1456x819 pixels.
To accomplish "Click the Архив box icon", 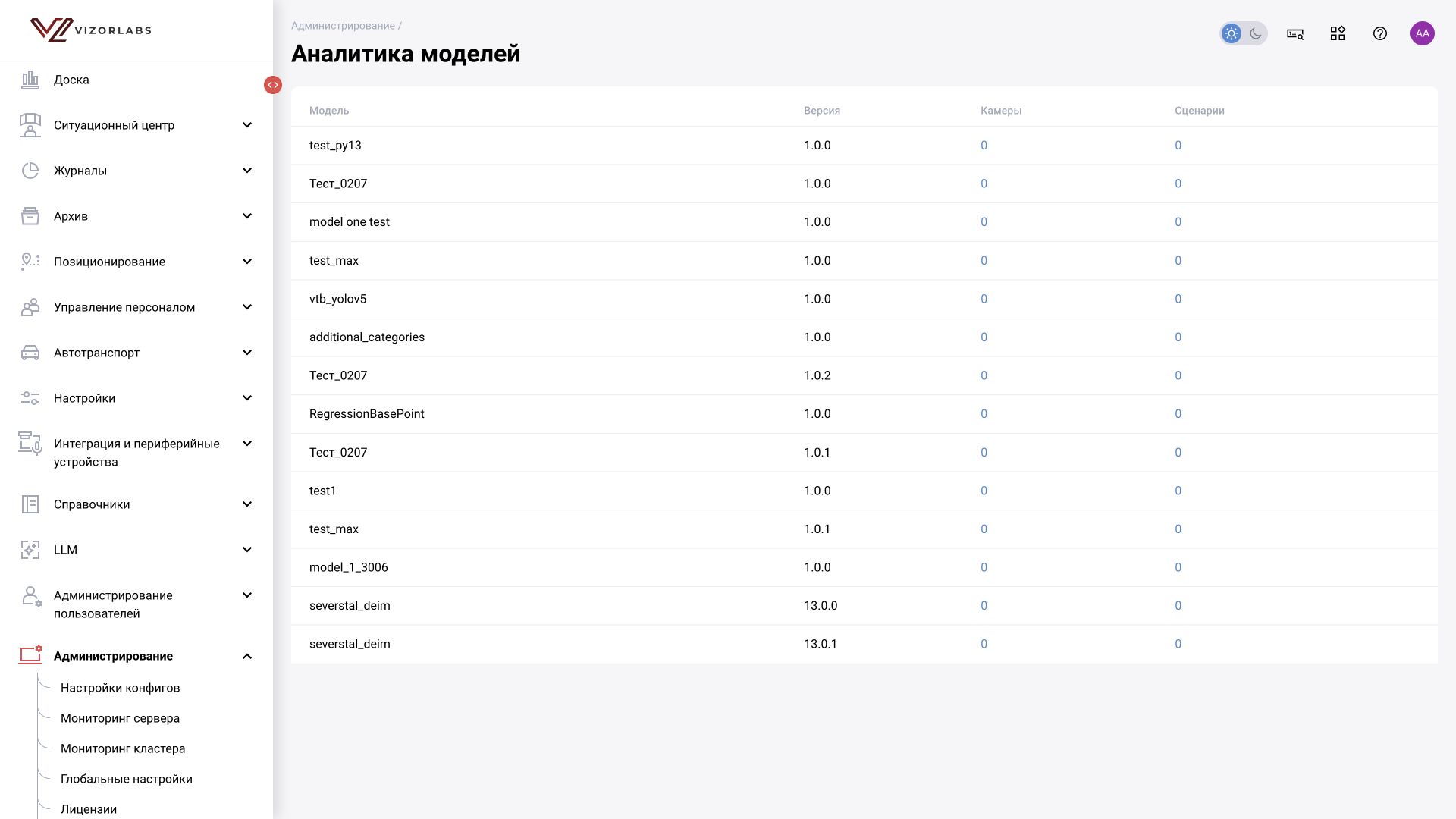I will tap(30, 216).
